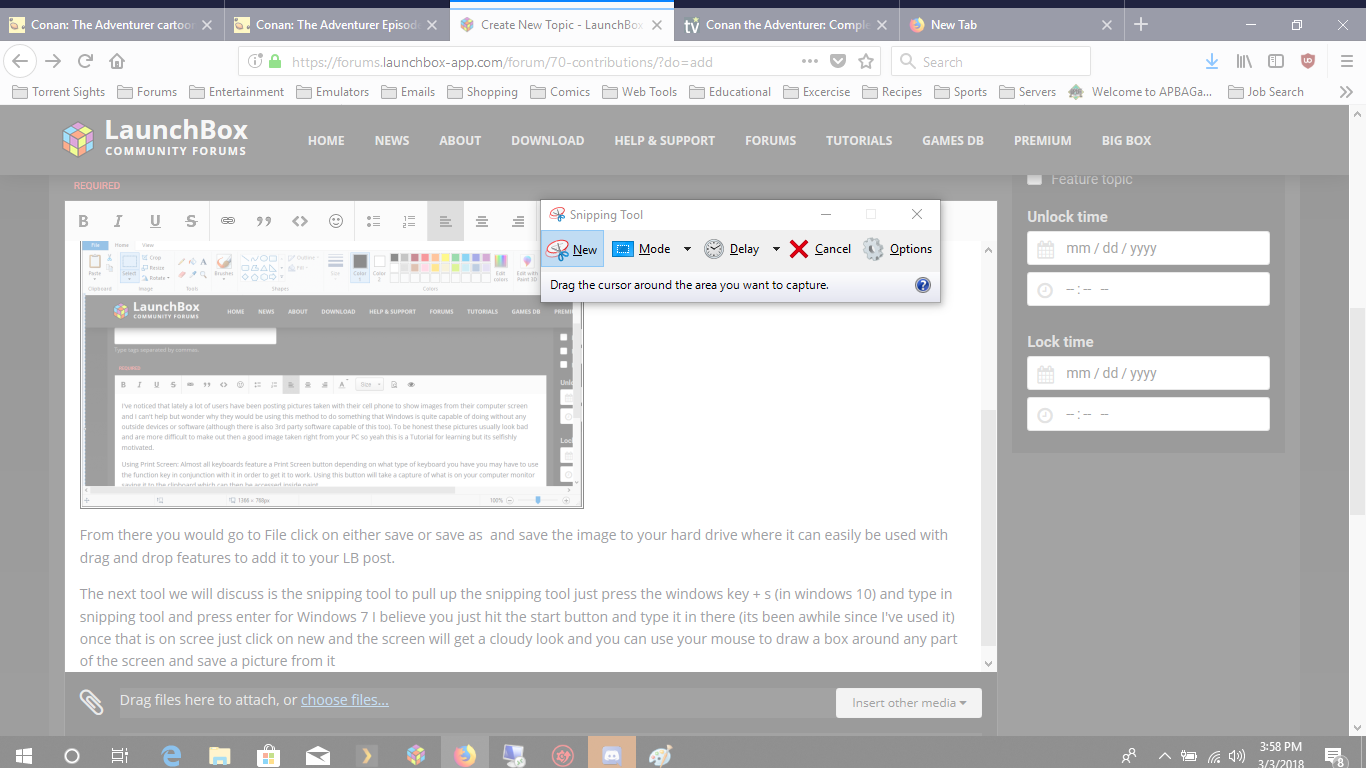The height and width of the screenshot is (768, 1366).
Task: Open Firefox downloads arrow
Action: 1212,61
